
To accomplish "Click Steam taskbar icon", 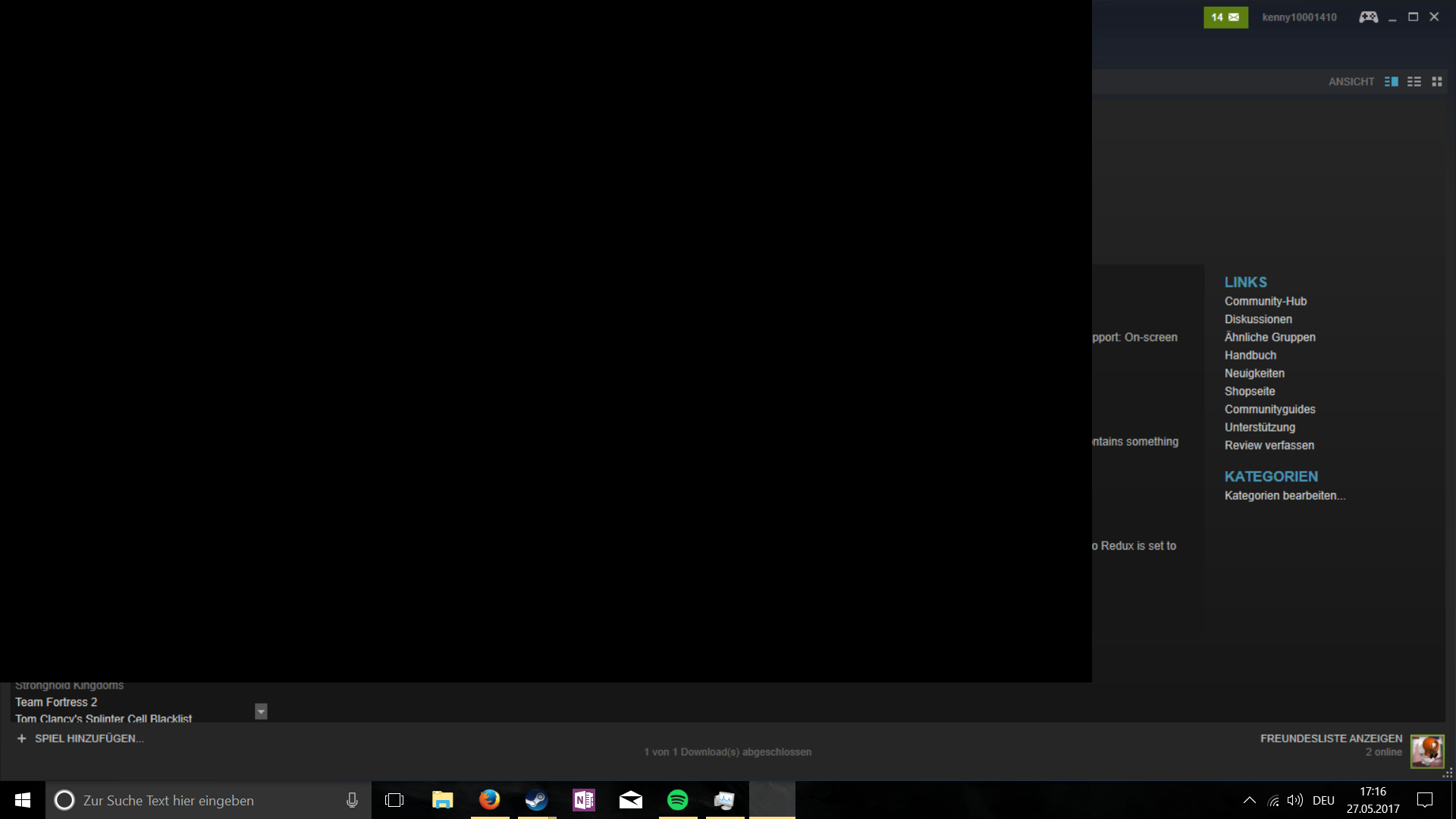I will pyautogui.click(x=536, y=799).
